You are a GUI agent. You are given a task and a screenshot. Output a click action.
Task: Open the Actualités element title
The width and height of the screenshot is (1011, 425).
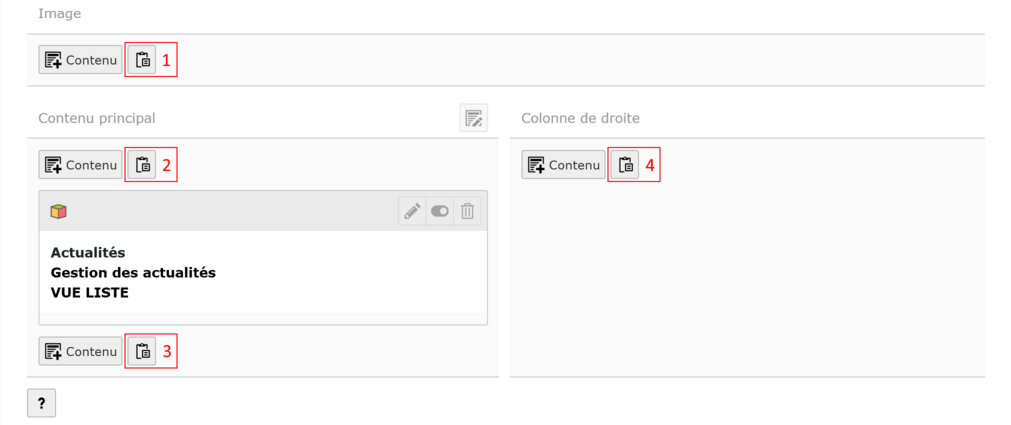click(x=88, y=252)
